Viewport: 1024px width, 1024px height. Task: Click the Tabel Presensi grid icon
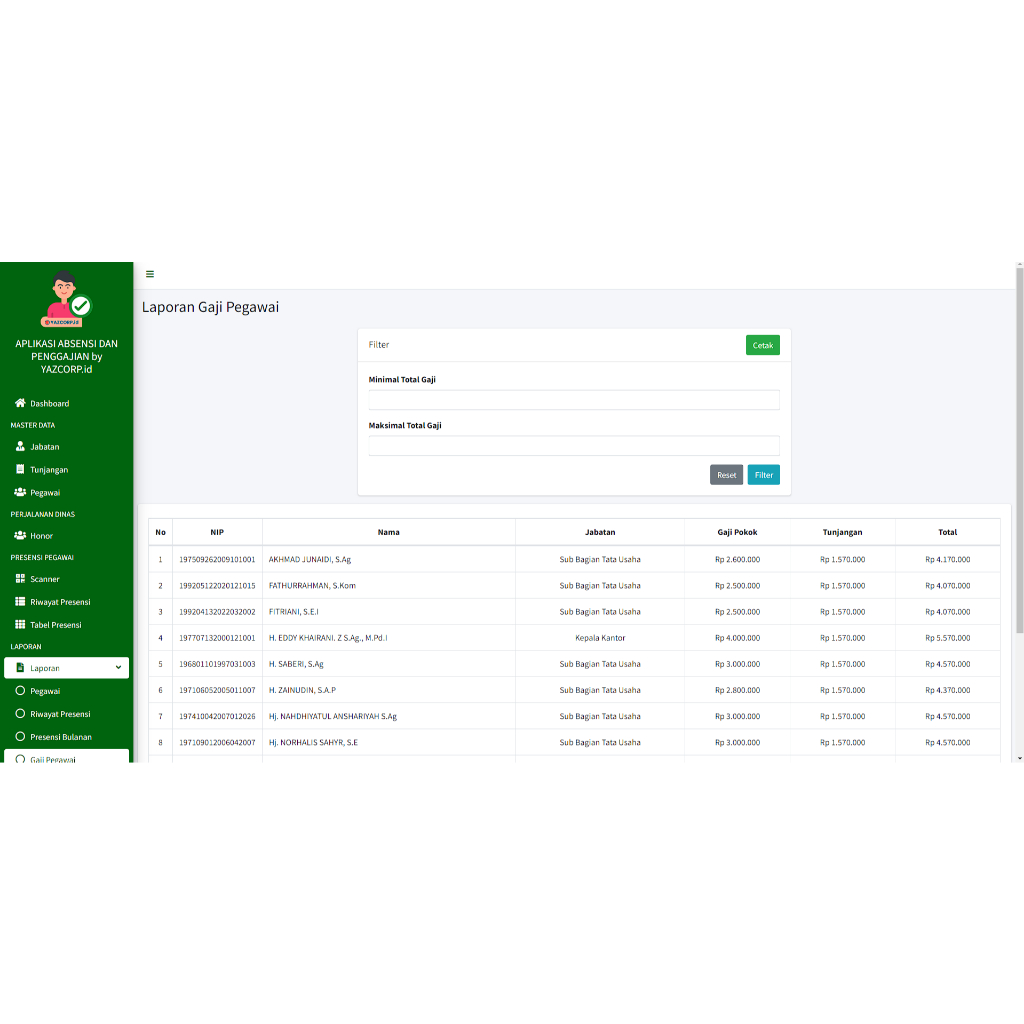20,624
